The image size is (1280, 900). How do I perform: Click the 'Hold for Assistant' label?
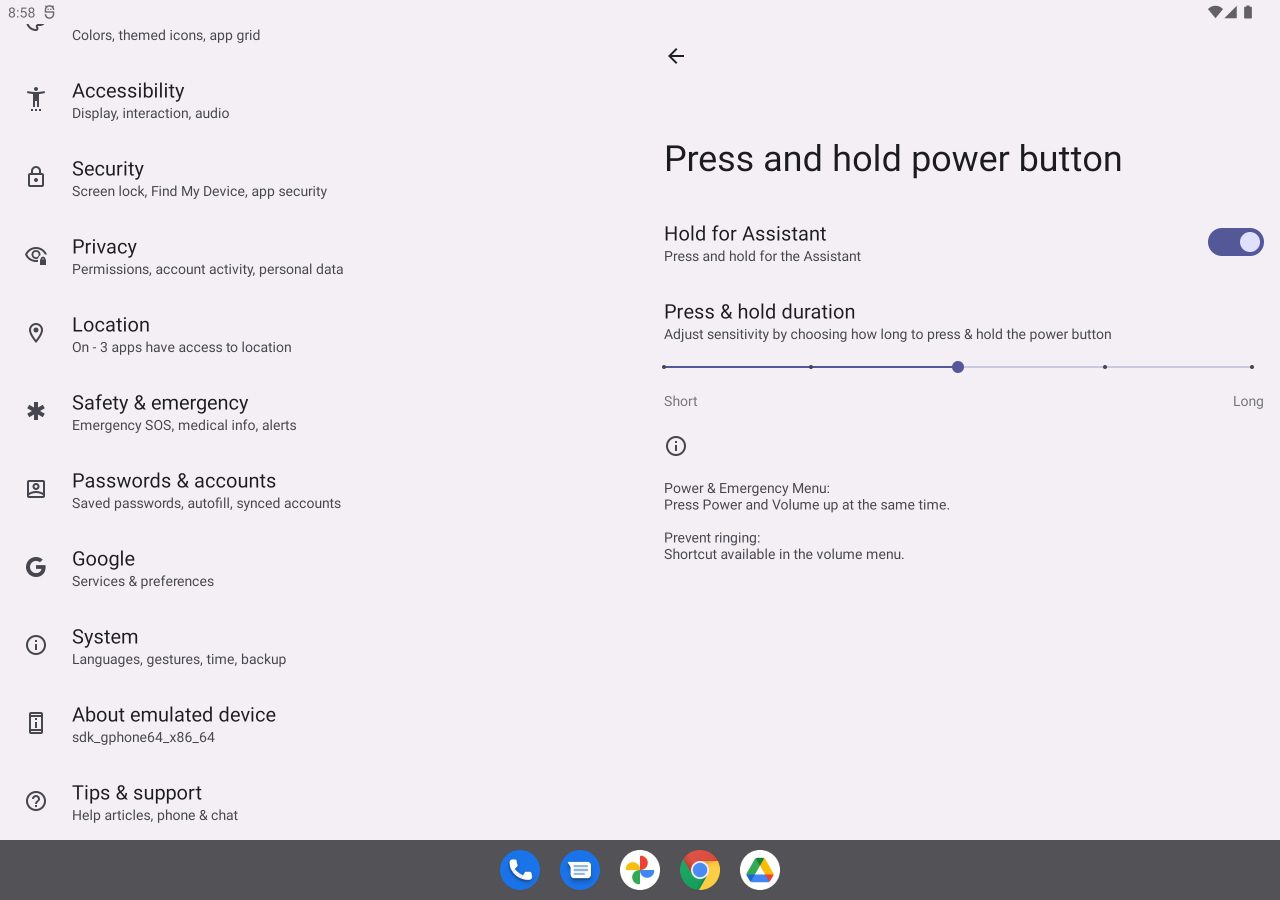pos(745,233)
